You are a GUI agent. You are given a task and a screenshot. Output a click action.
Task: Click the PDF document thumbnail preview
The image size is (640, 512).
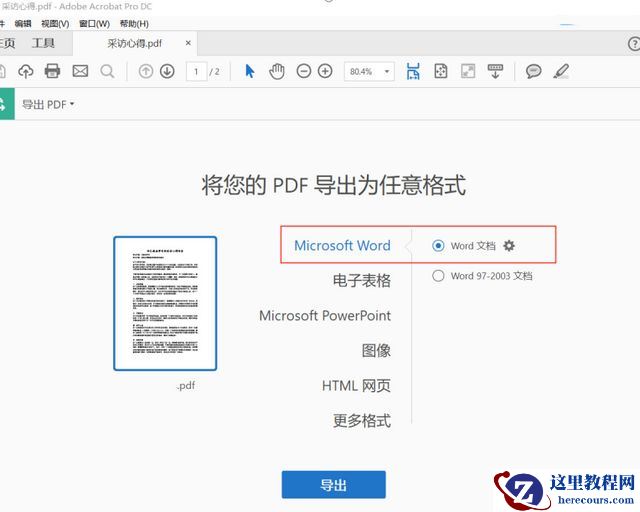coord(165,303)
